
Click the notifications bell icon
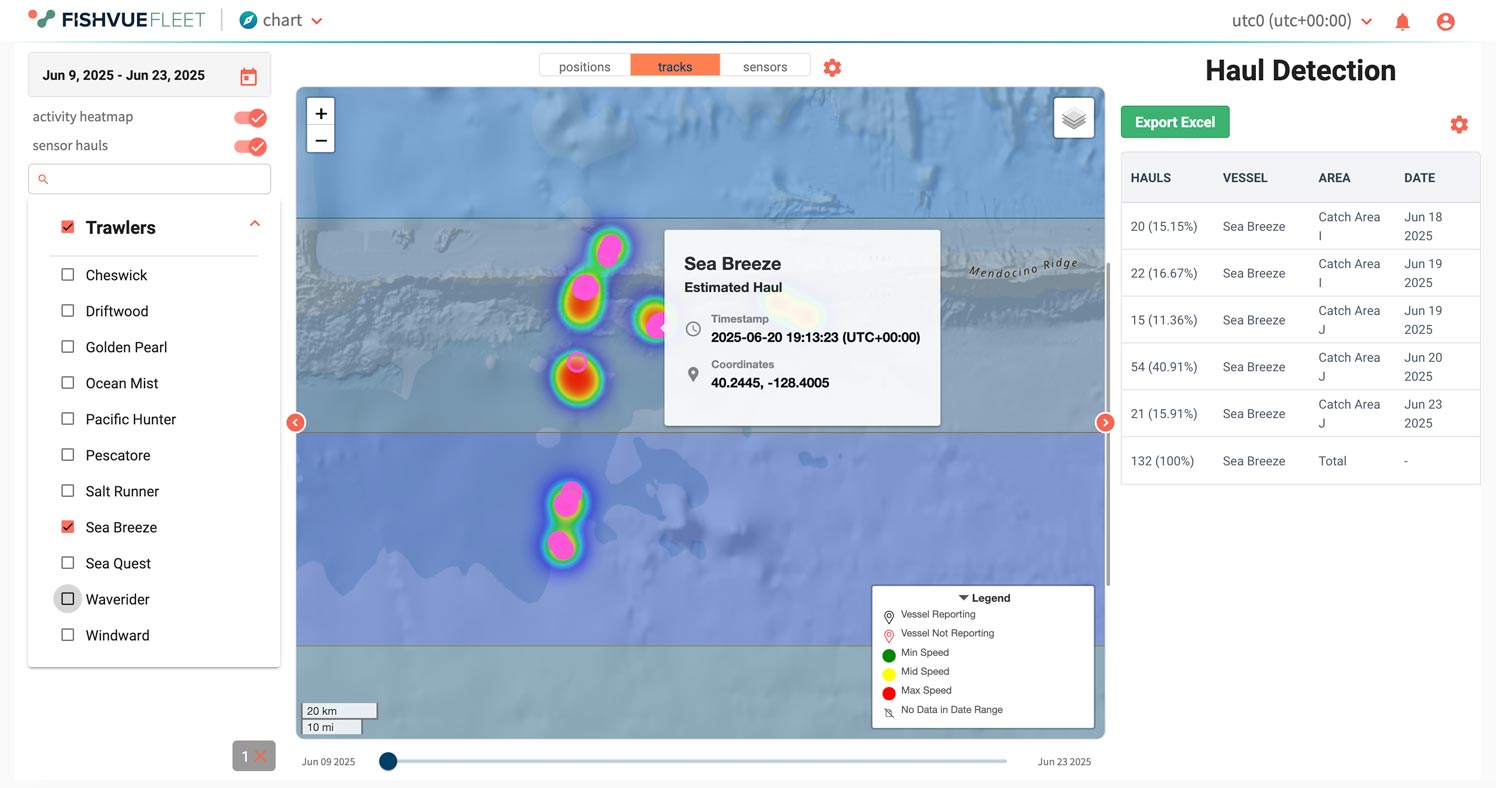coord(1402,21)
